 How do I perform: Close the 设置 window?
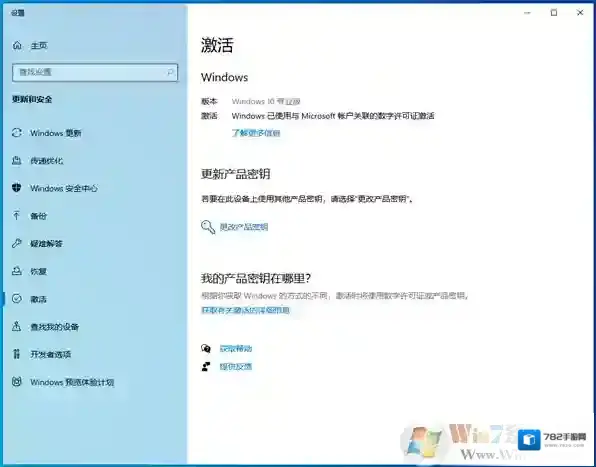580,13
